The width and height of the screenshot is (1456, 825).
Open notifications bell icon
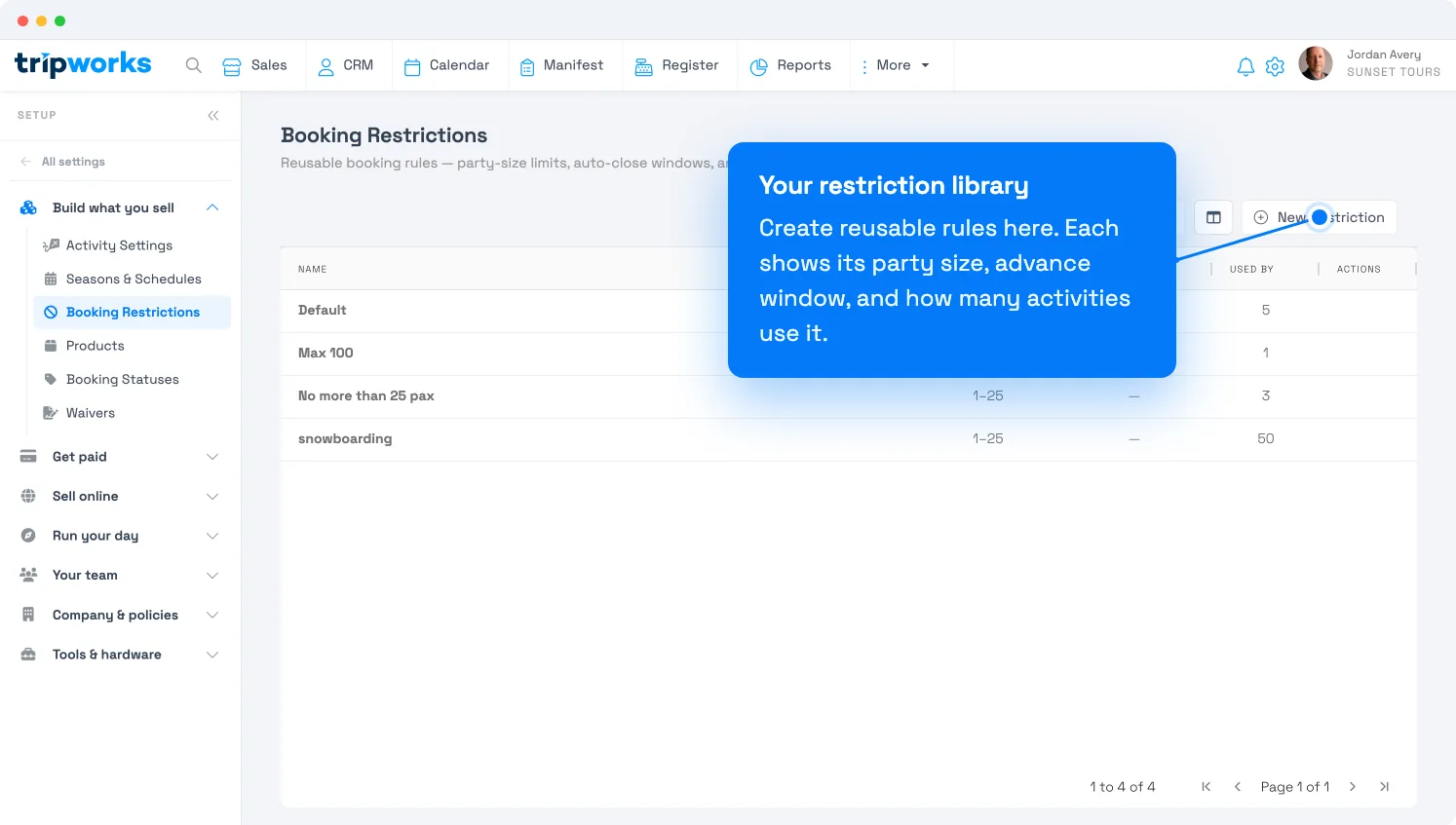click(x=1245, y=66)
